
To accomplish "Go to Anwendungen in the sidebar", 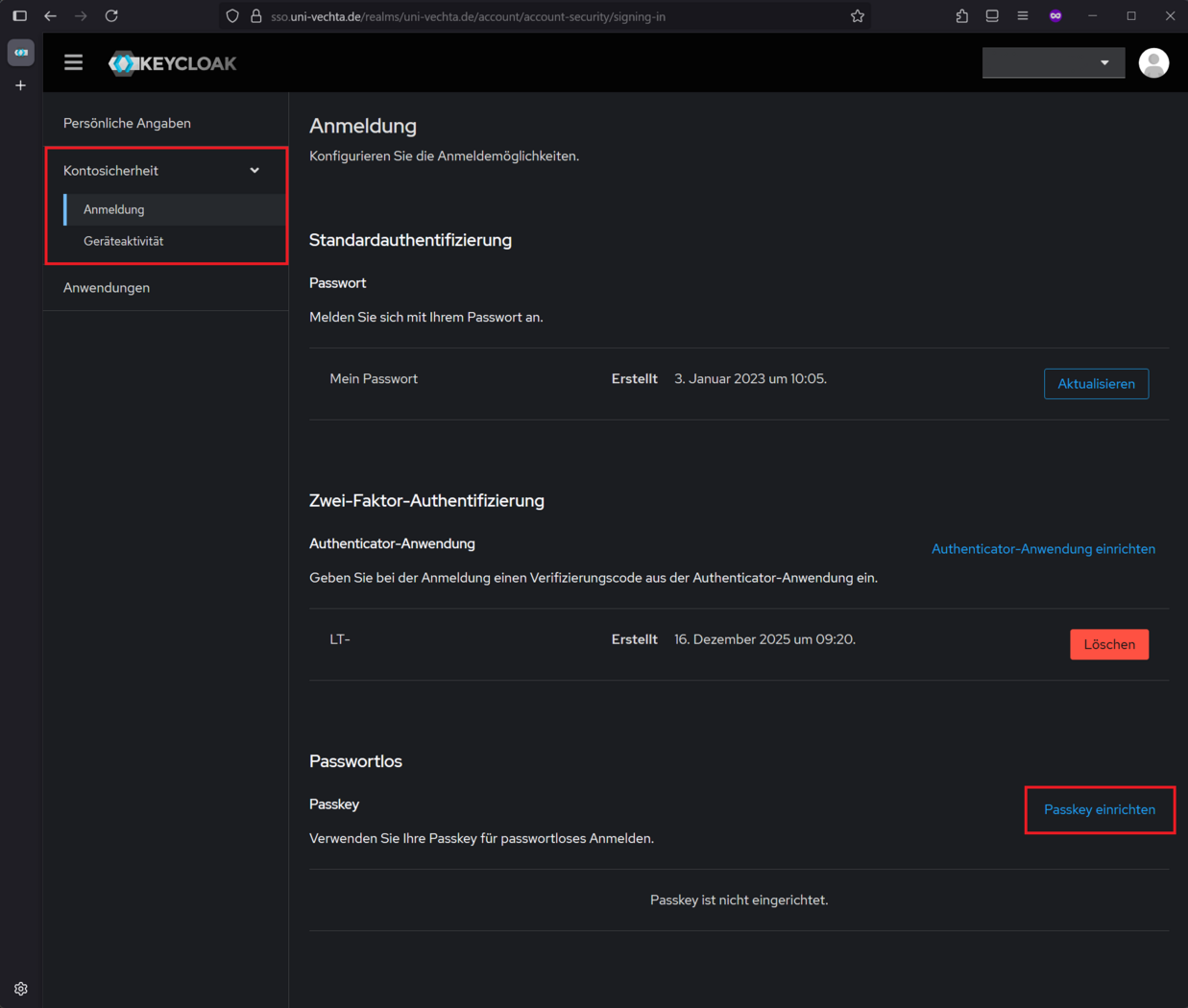I will coord(107,288).
